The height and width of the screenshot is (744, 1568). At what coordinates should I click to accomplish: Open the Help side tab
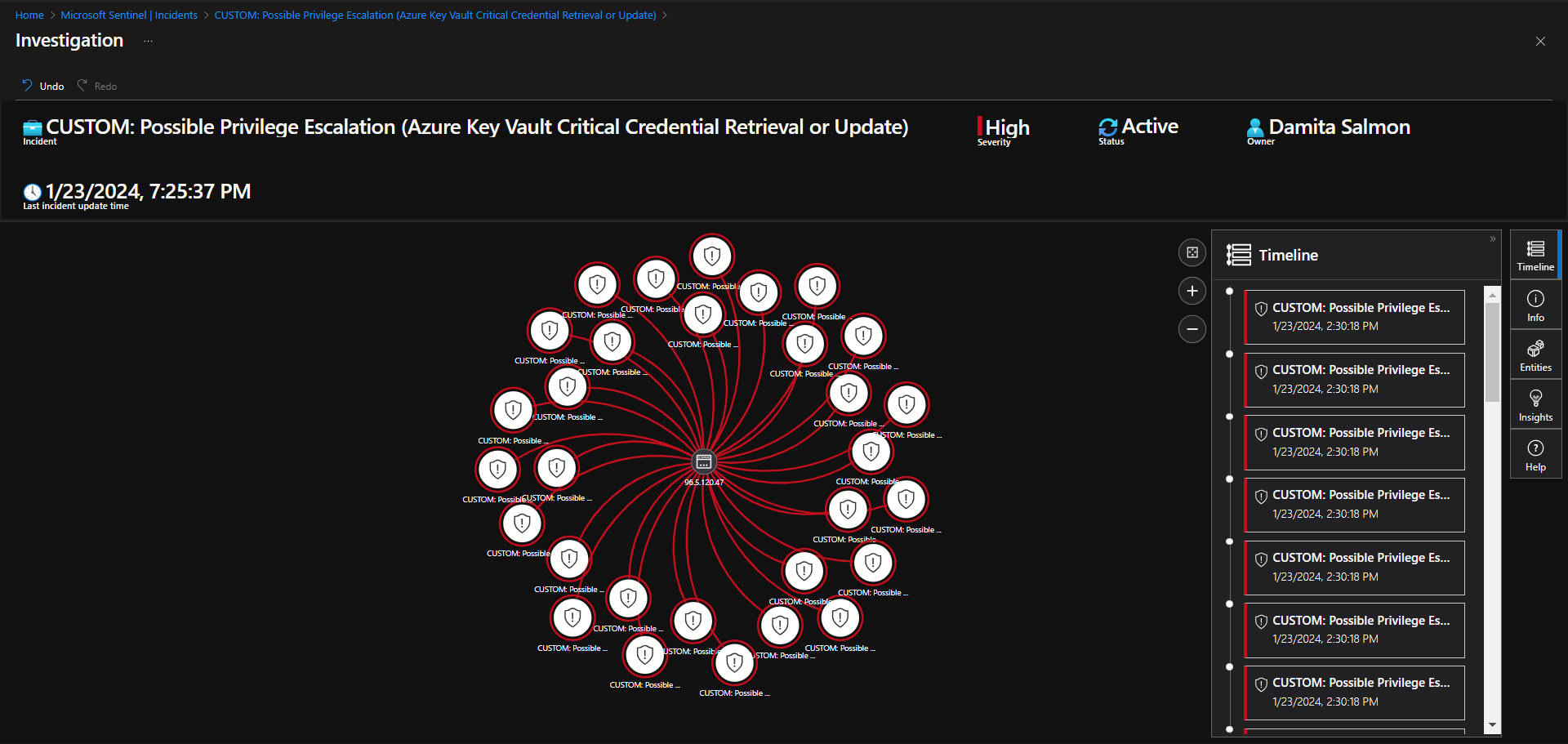1535,455
